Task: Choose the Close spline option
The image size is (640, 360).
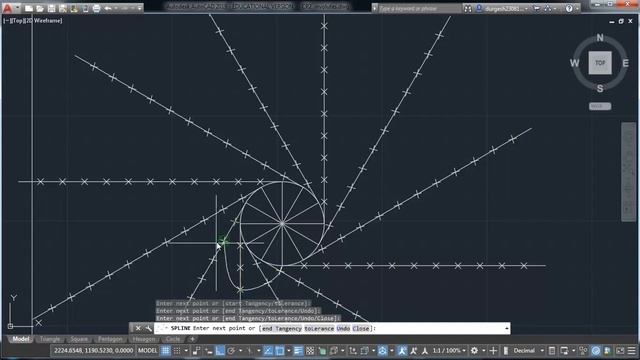Action: click(x=361, y=328)
